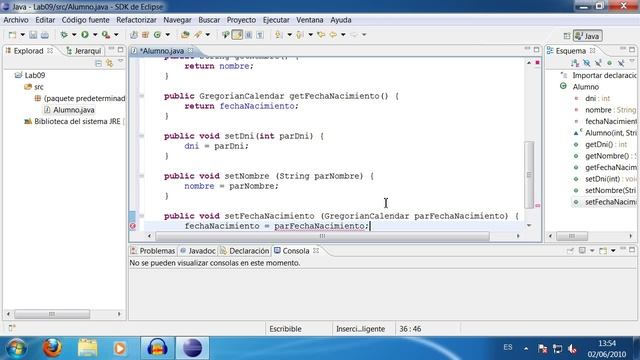640x360 pixels.
Task: Click the Java perspective button
Action: click(x=587, y=36)
